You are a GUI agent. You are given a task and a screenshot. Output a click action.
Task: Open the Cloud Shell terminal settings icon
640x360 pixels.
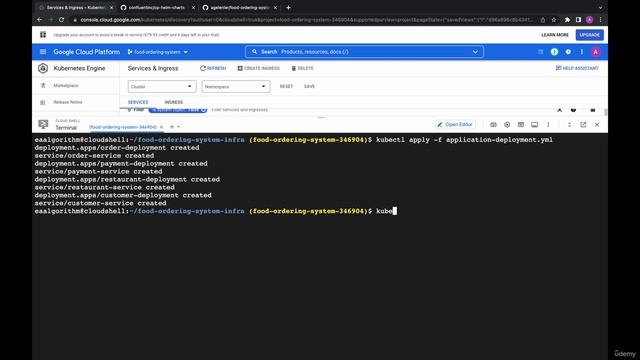507,124
